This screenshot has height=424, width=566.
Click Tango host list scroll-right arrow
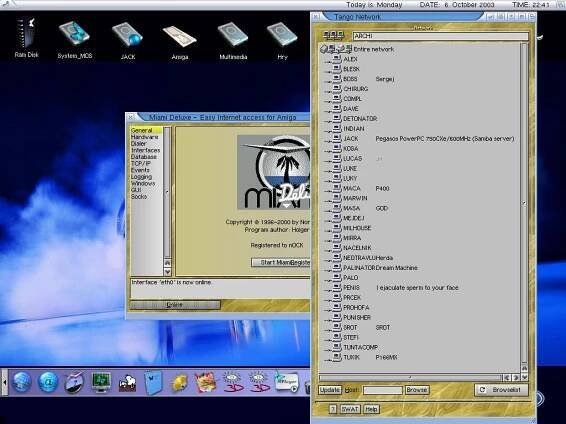pos(516,377)
